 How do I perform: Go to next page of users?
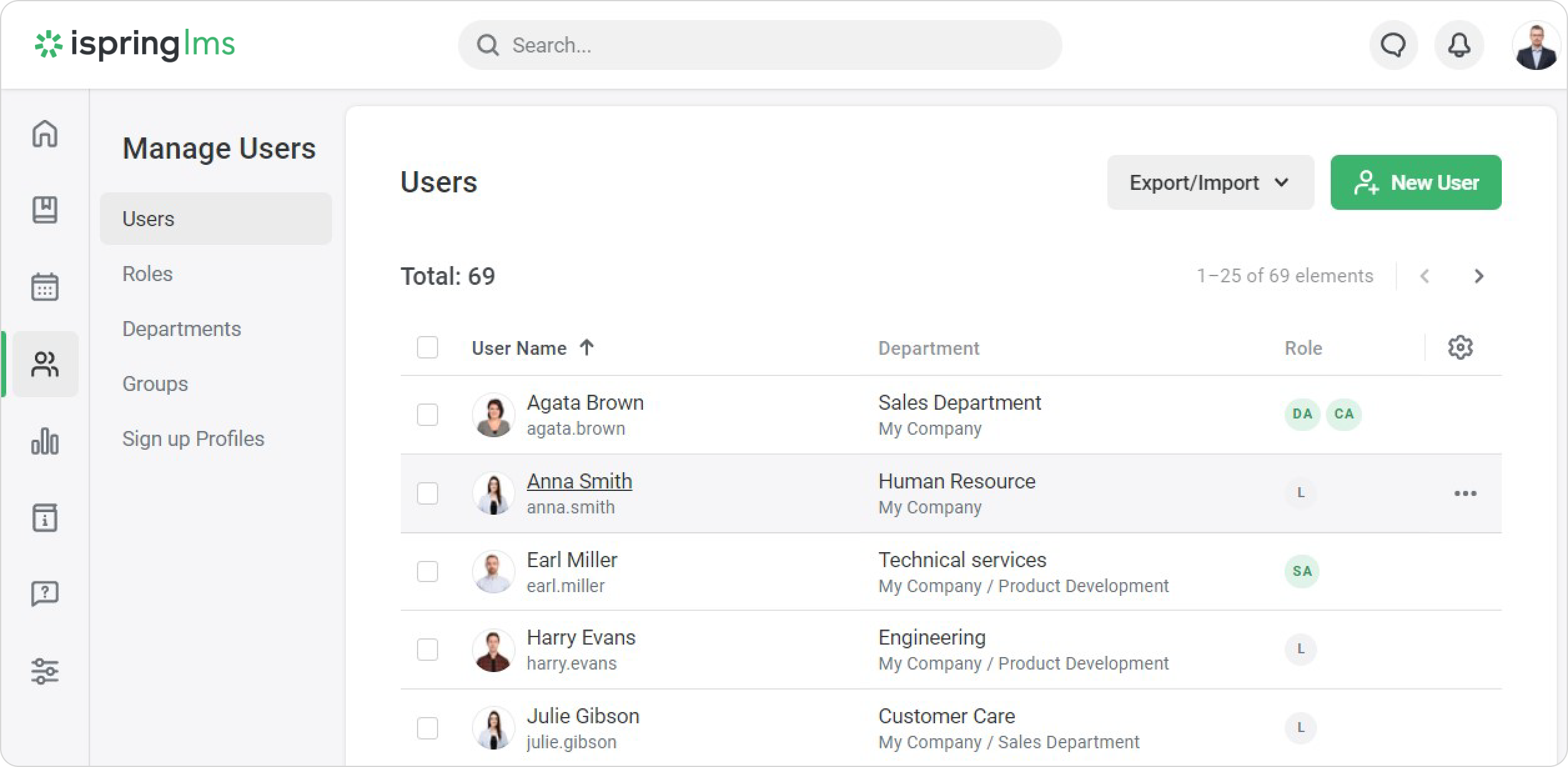[x=1478, y=276]
